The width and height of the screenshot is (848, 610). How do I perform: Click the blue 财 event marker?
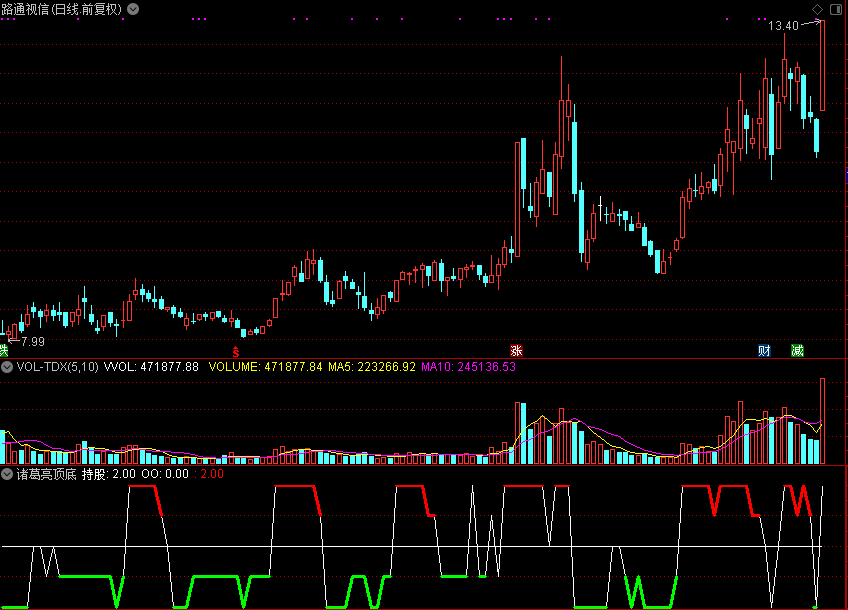(764, 350)
